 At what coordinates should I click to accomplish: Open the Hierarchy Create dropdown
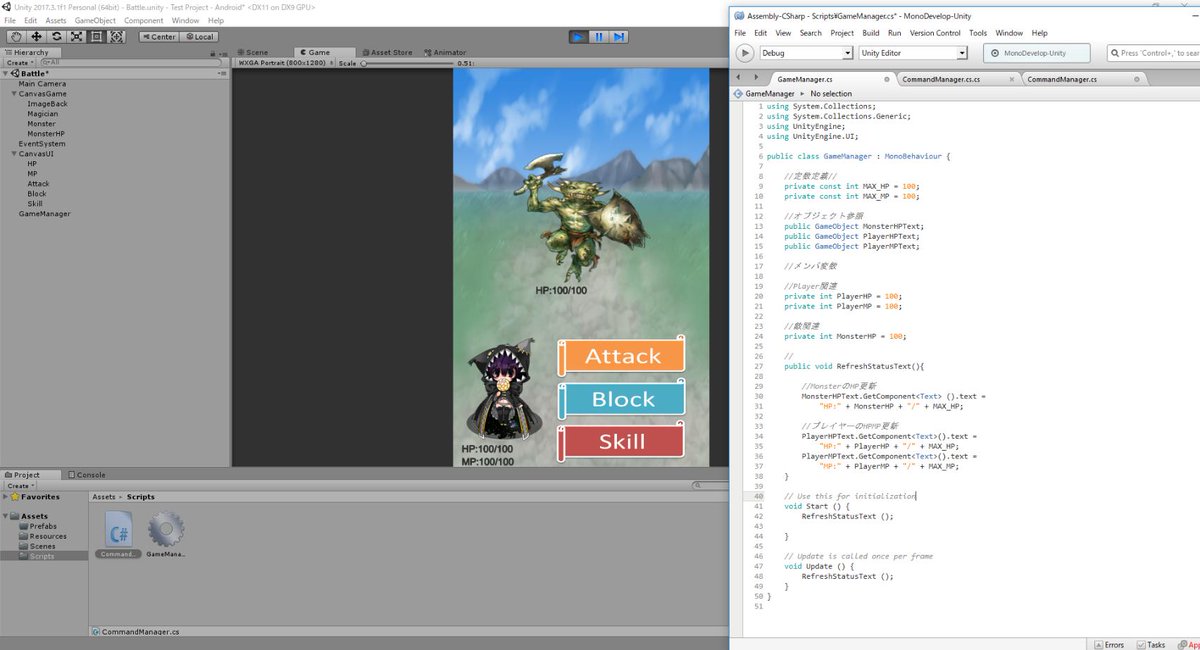pos(19,62)
